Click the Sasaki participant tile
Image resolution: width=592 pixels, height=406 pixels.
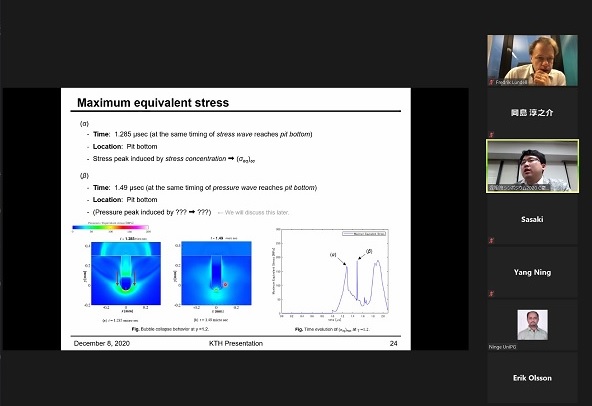point(532,219)
